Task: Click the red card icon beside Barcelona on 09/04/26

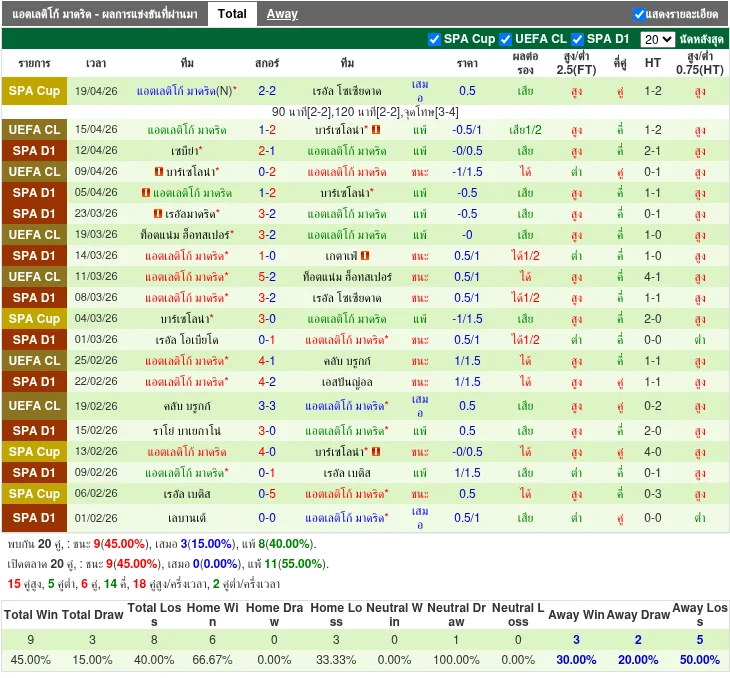Action: 159,172
